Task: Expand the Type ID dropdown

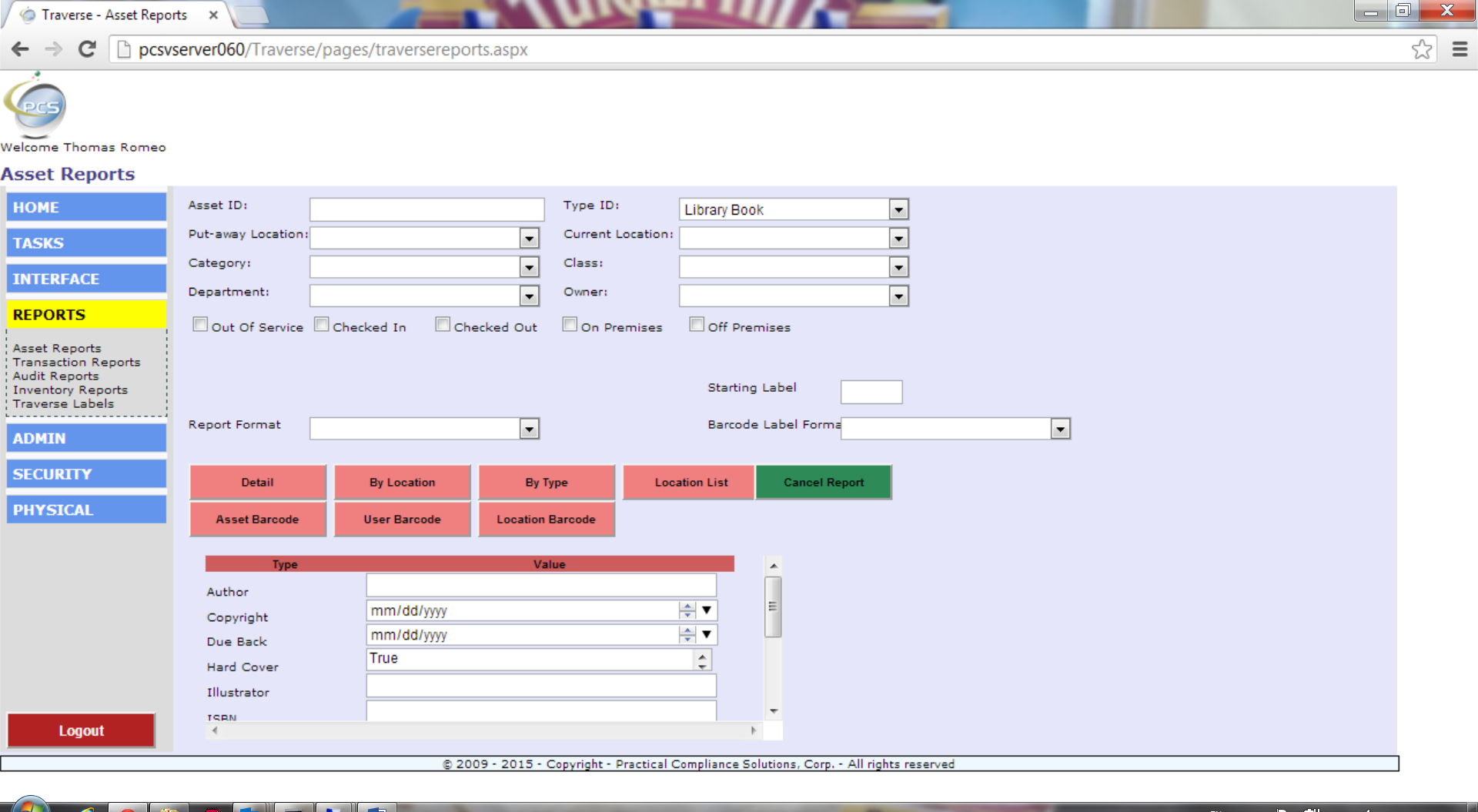Action: tap(898, 209)
